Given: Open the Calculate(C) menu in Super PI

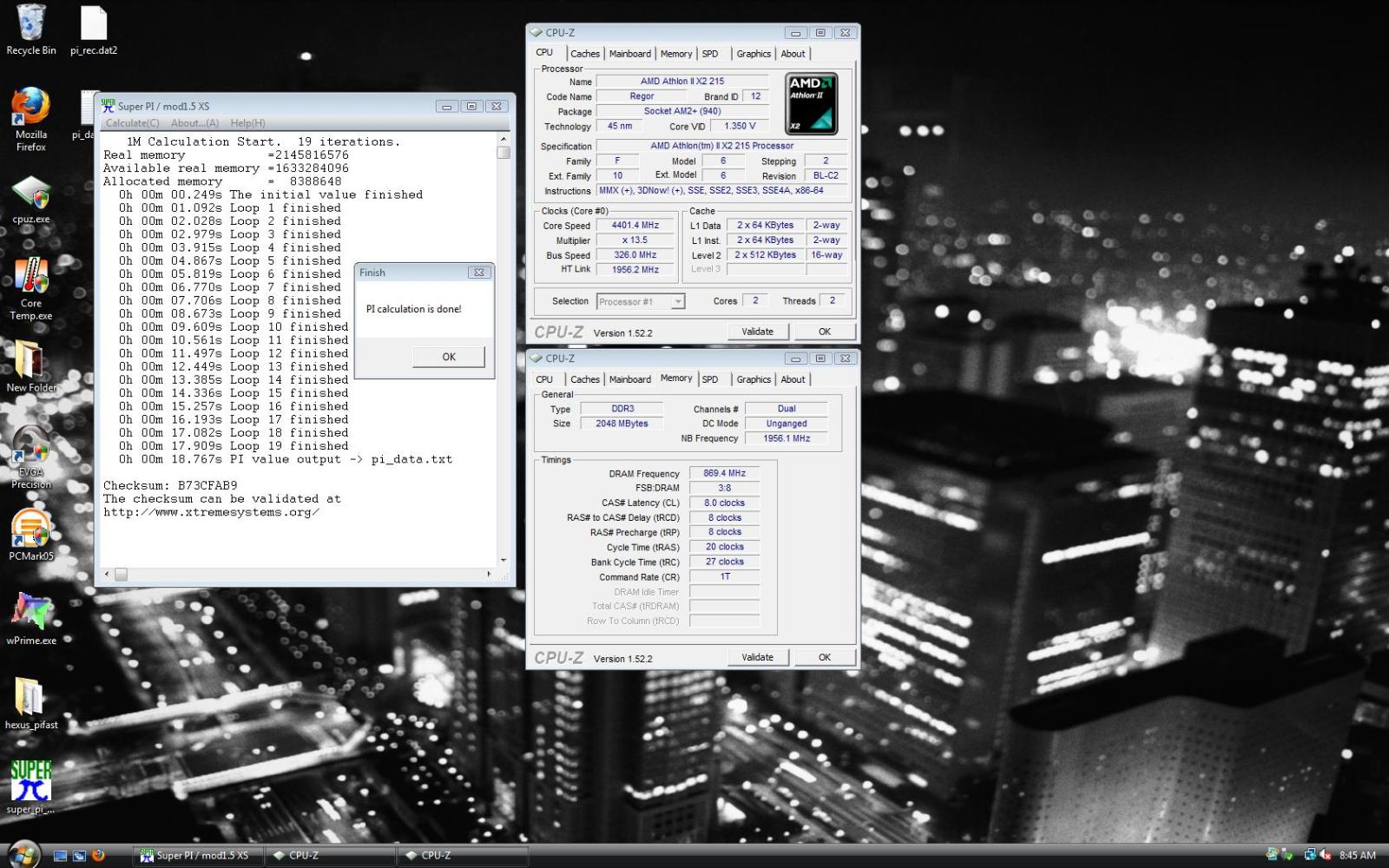Looking at the screenshot, I should tap(132, 123).
